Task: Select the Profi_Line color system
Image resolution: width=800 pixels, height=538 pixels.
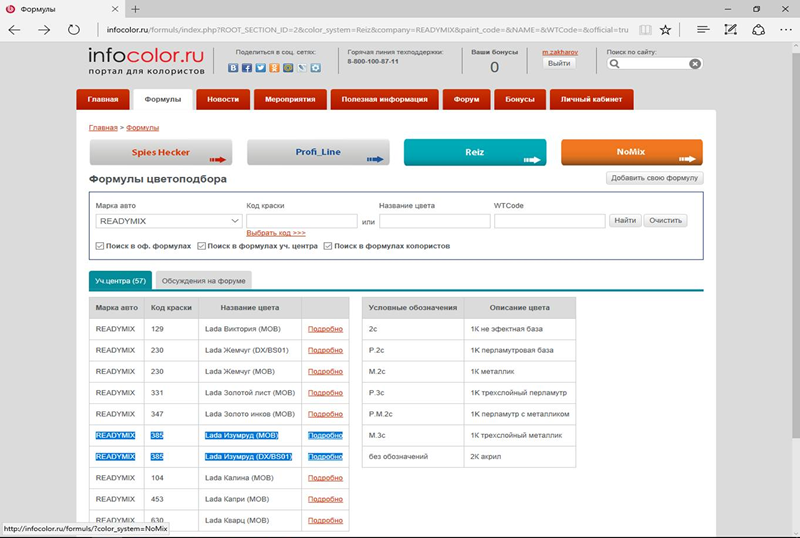Action: pos(318,152)
